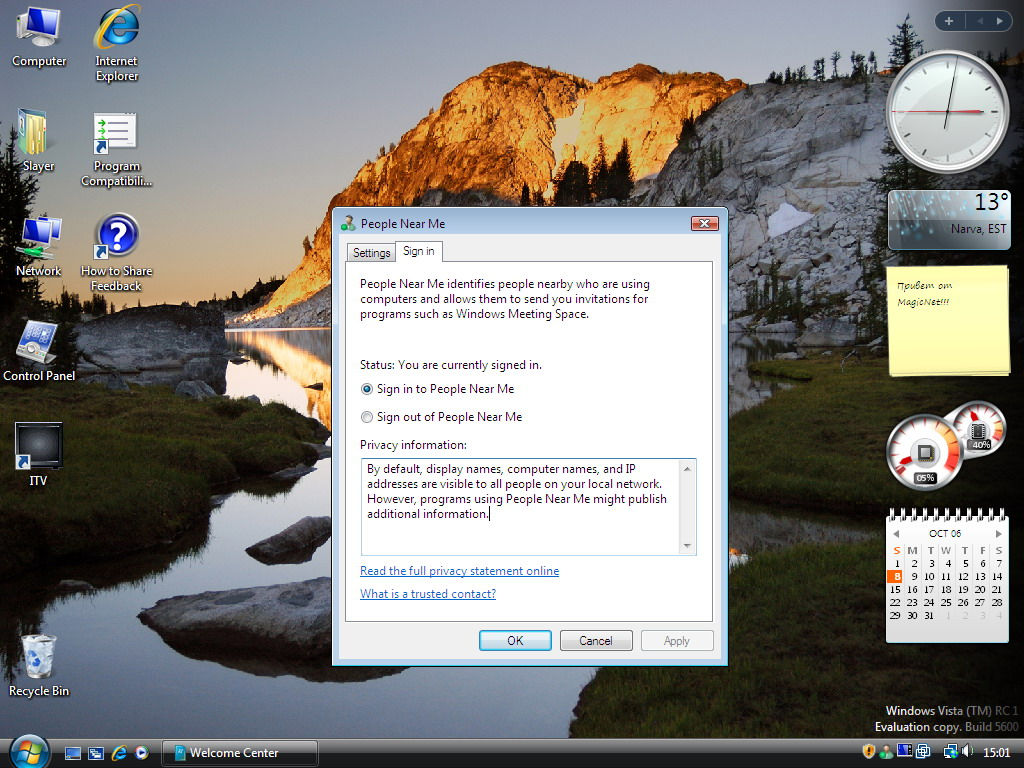The width and height of the screenshot is (1024, 768).
Task: Open the Computer desktop icon
Action: pyautogui.click(x=39, y=30)
